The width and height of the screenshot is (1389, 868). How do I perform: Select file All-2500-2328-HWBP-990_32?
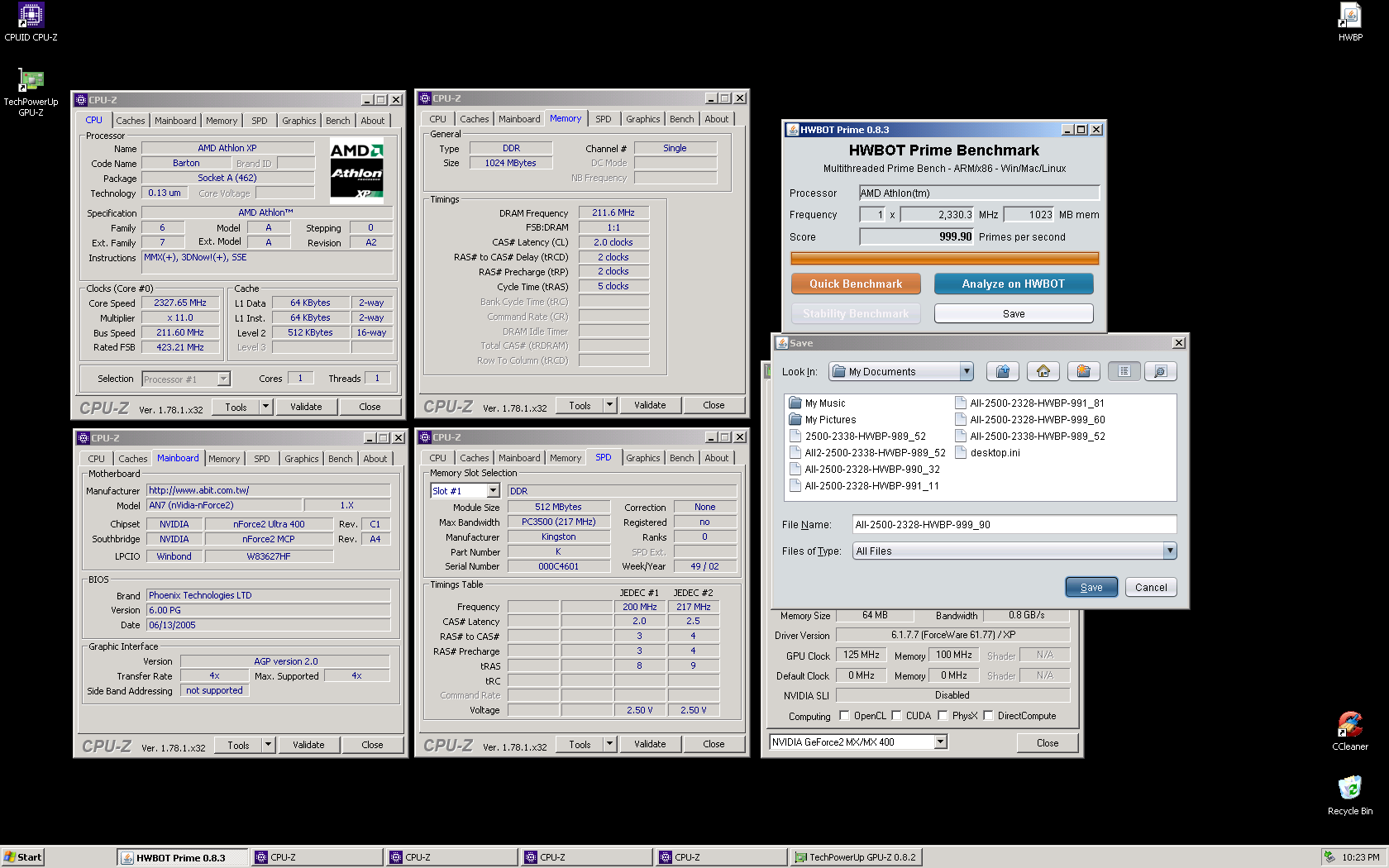coord(864,470)
